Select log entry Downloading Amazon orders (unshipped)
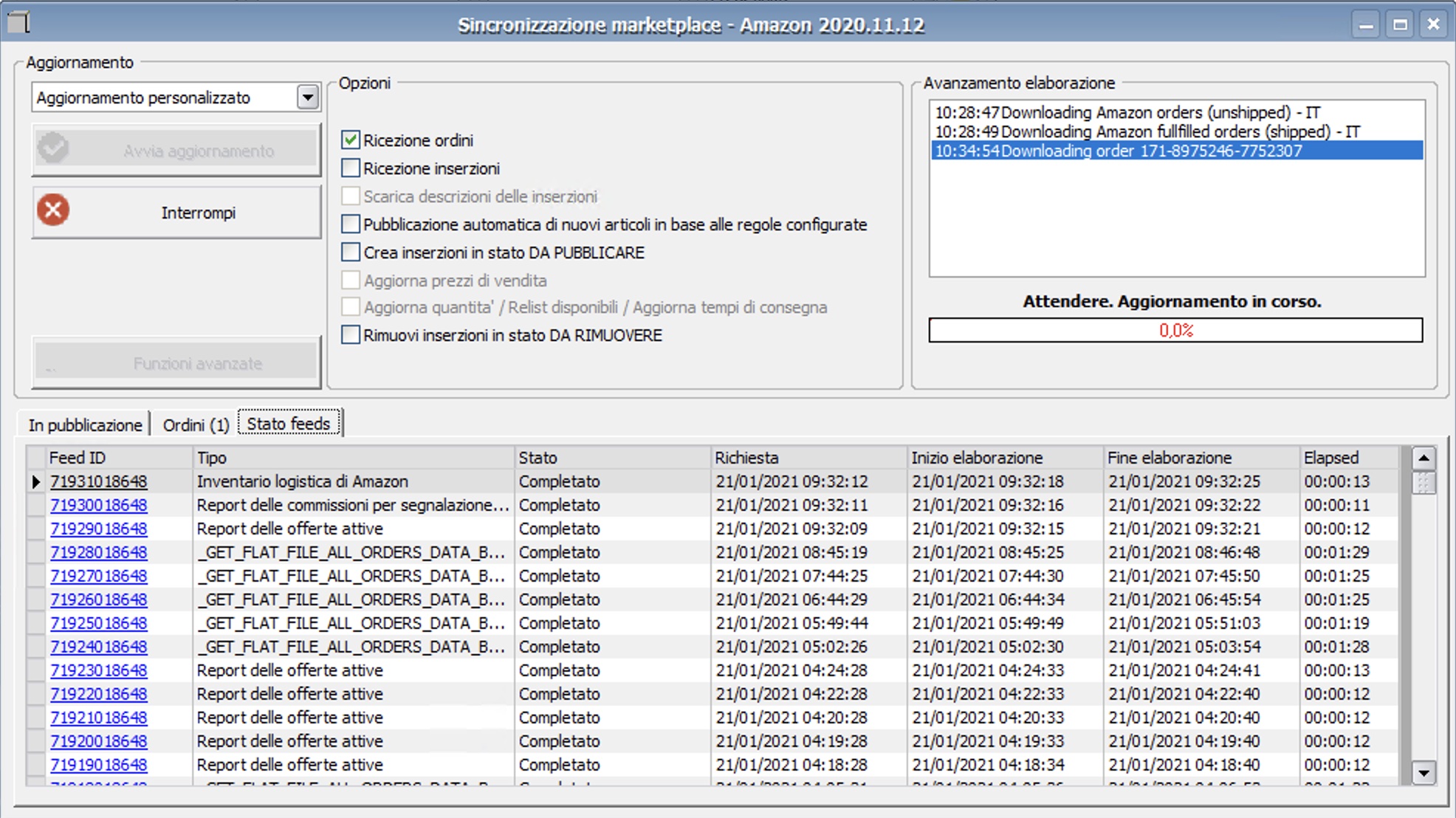Screen dimensions: 1456x818 coord(1176,112)
